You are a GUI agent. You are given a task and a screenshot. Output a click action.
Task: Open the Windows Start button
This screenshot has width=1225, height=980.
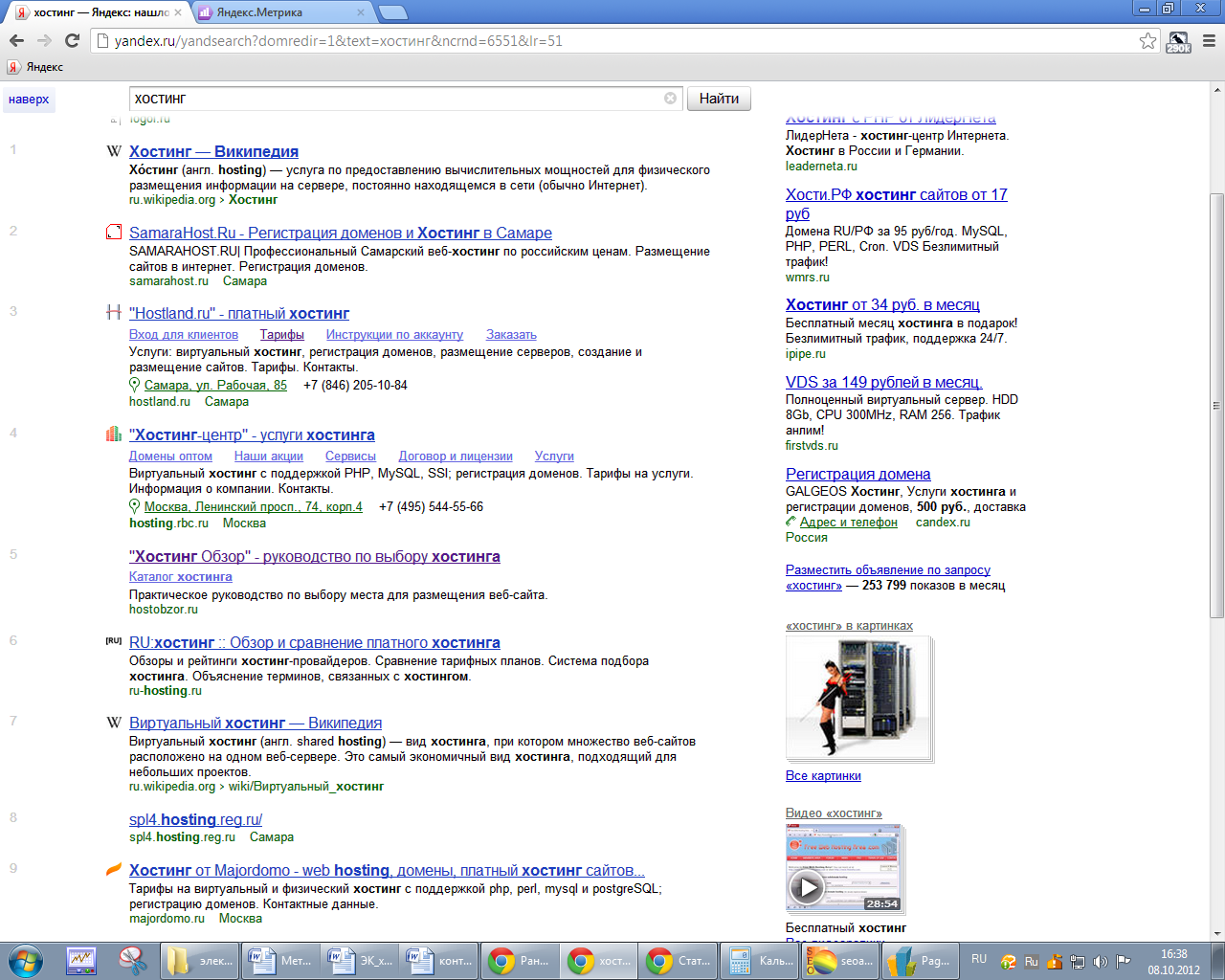pos(26,960)
